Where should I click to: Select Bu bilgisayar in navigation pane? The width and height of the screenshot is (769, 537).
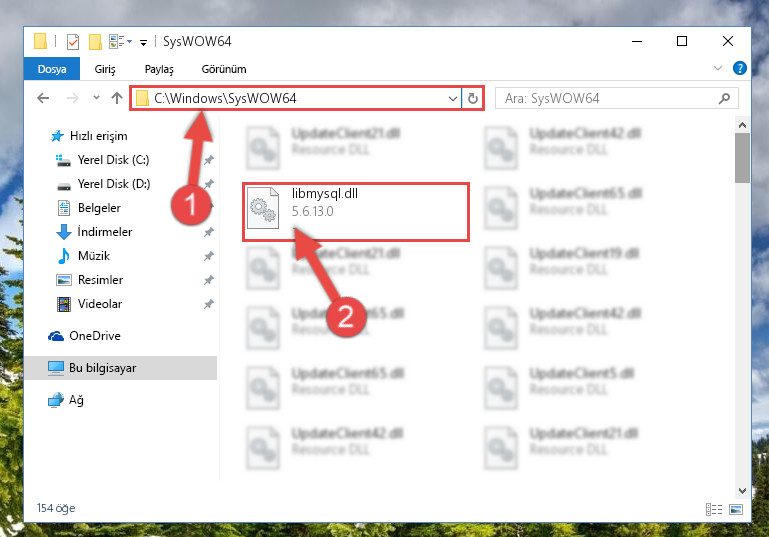pyautogui.click(x=121, y=368)
